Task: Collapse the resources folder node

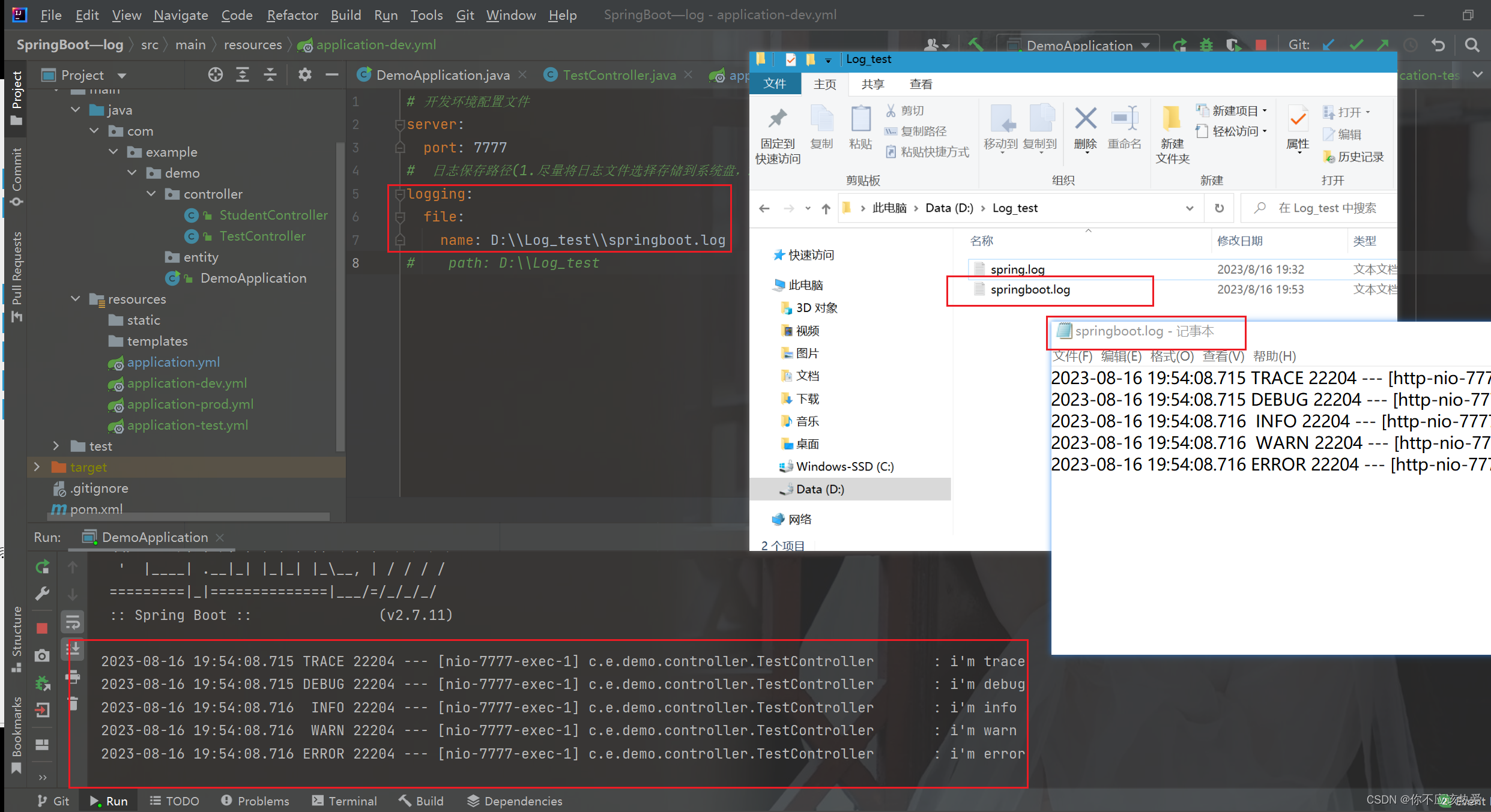Action: click(76, 299)
